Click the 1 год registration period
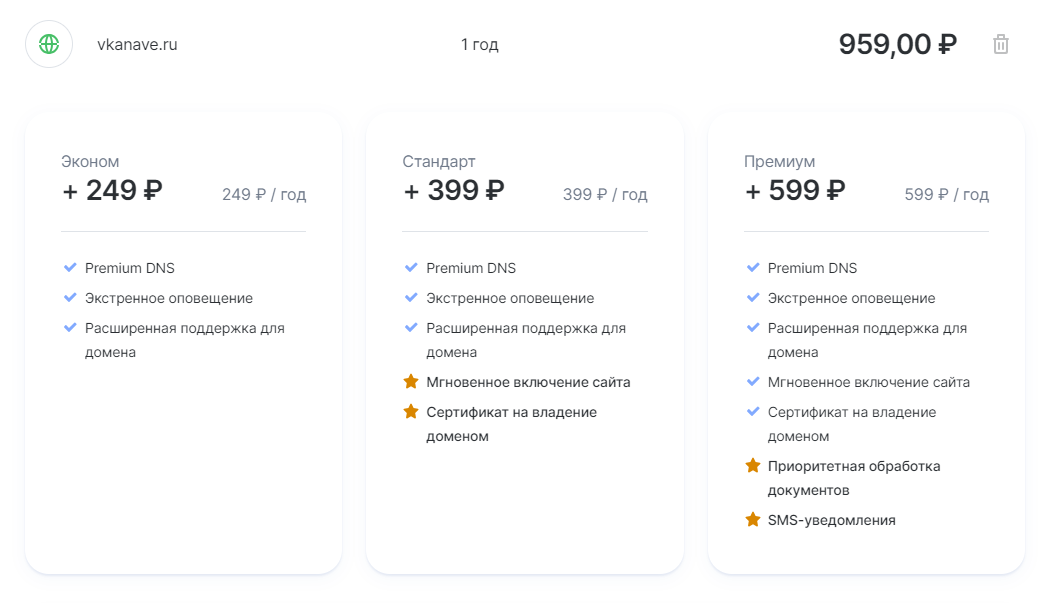The width and height of the screenshot is (1052, 603). coord(480,44)
